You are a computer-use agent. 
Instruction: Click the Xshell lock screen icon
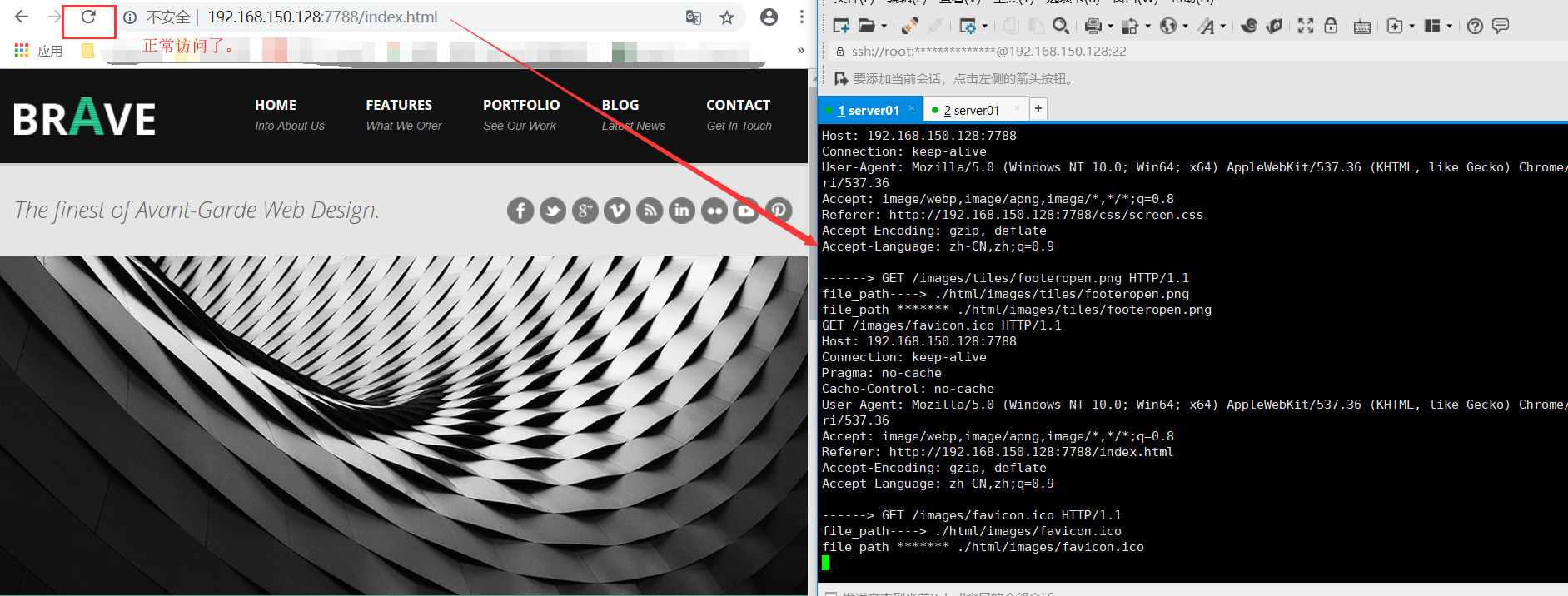click(1331, 26)
